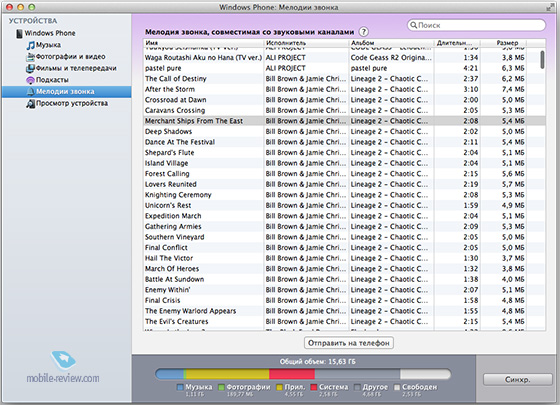This screenshot has height=405, width=560.
Task: Select the pastel pure track row
Action: coord(344,68)
